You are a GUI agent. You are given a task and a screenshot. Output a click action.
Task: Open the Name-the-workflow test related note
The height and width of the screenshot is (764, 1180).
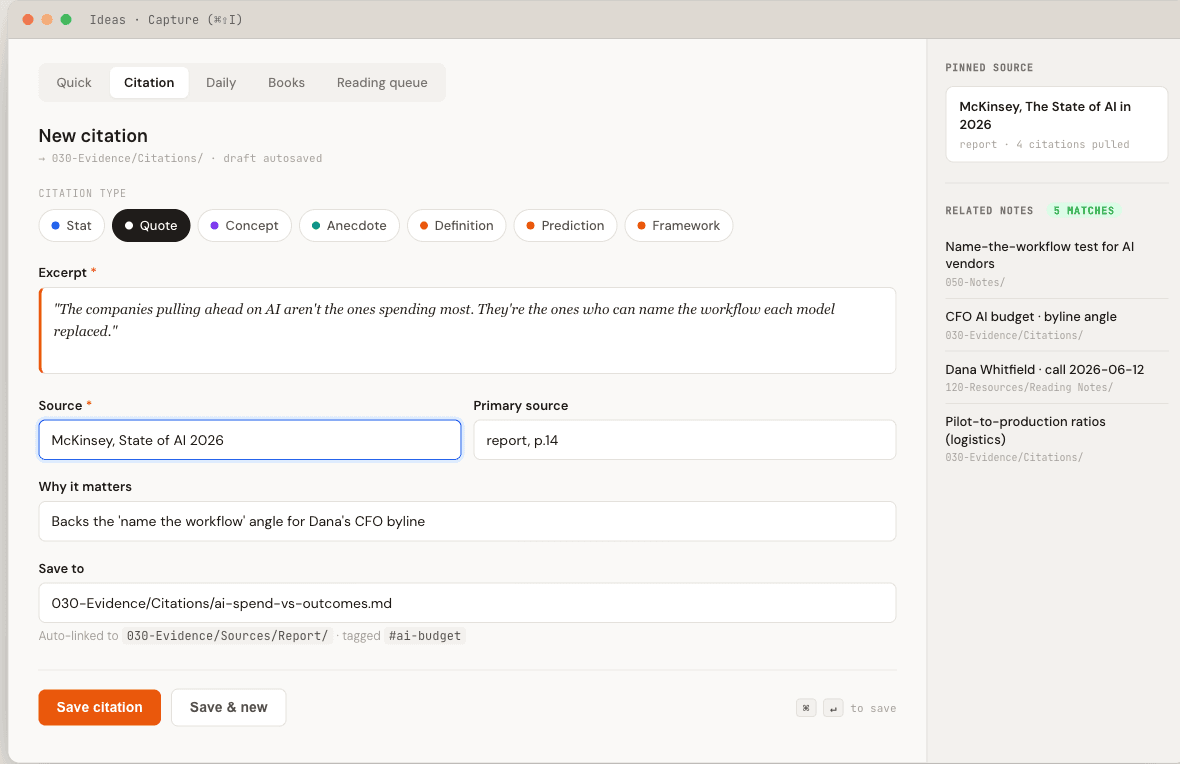pos(1057,263)
